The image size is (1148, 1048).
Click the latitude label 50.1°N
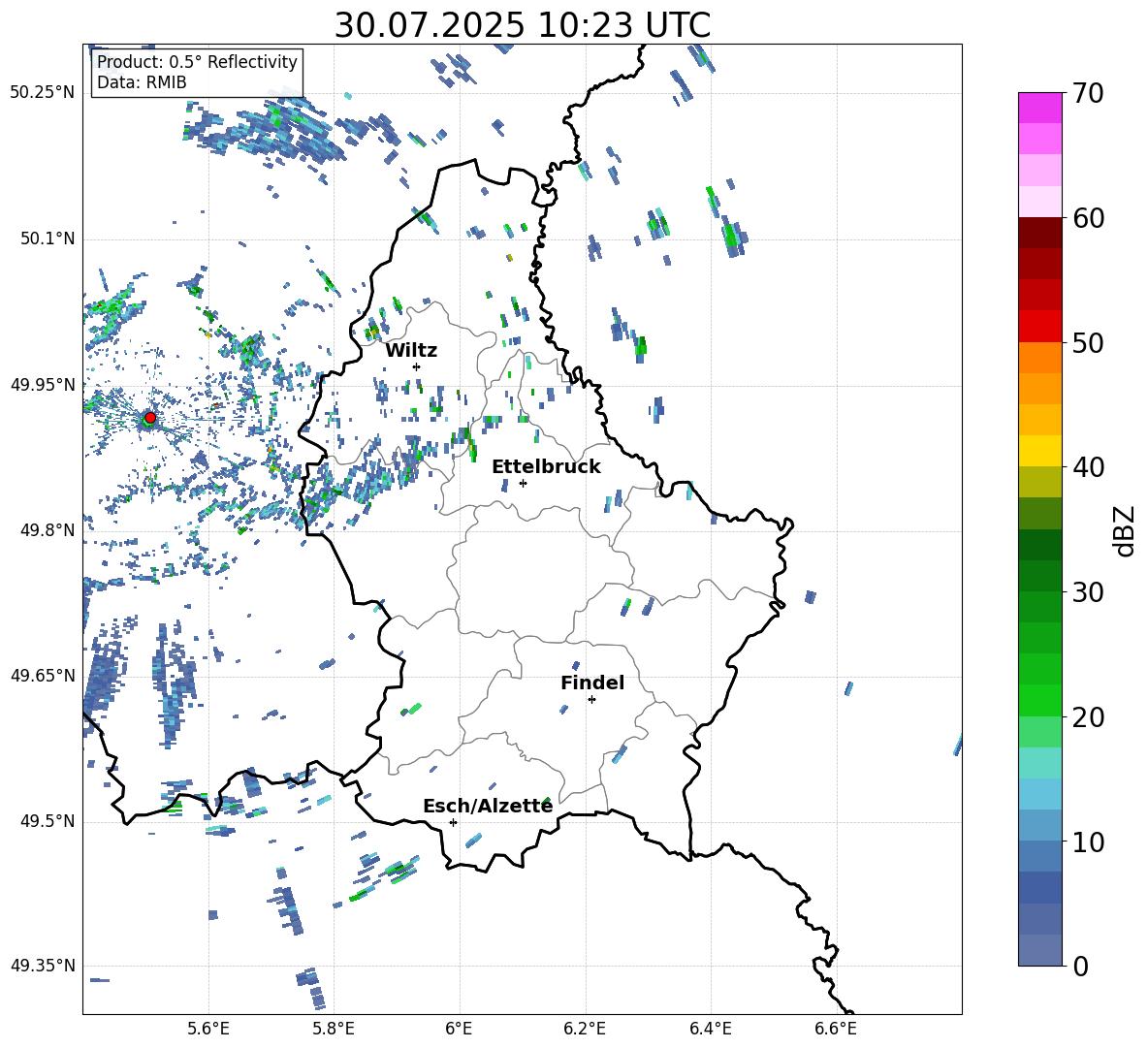[48, 238]
